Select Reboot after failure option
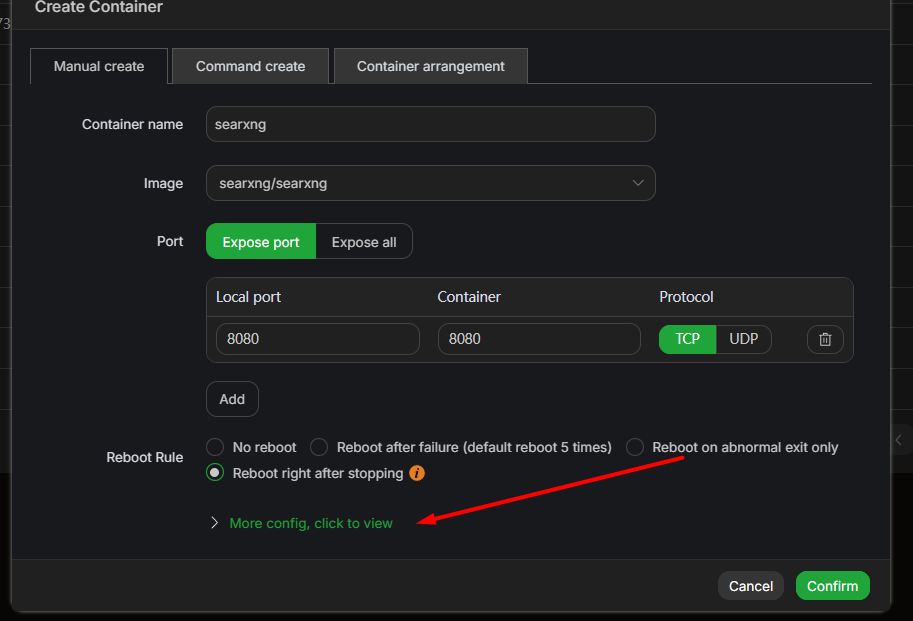This screenshot has height=621, width=913. pyautogui.click(x=319, y=447)
